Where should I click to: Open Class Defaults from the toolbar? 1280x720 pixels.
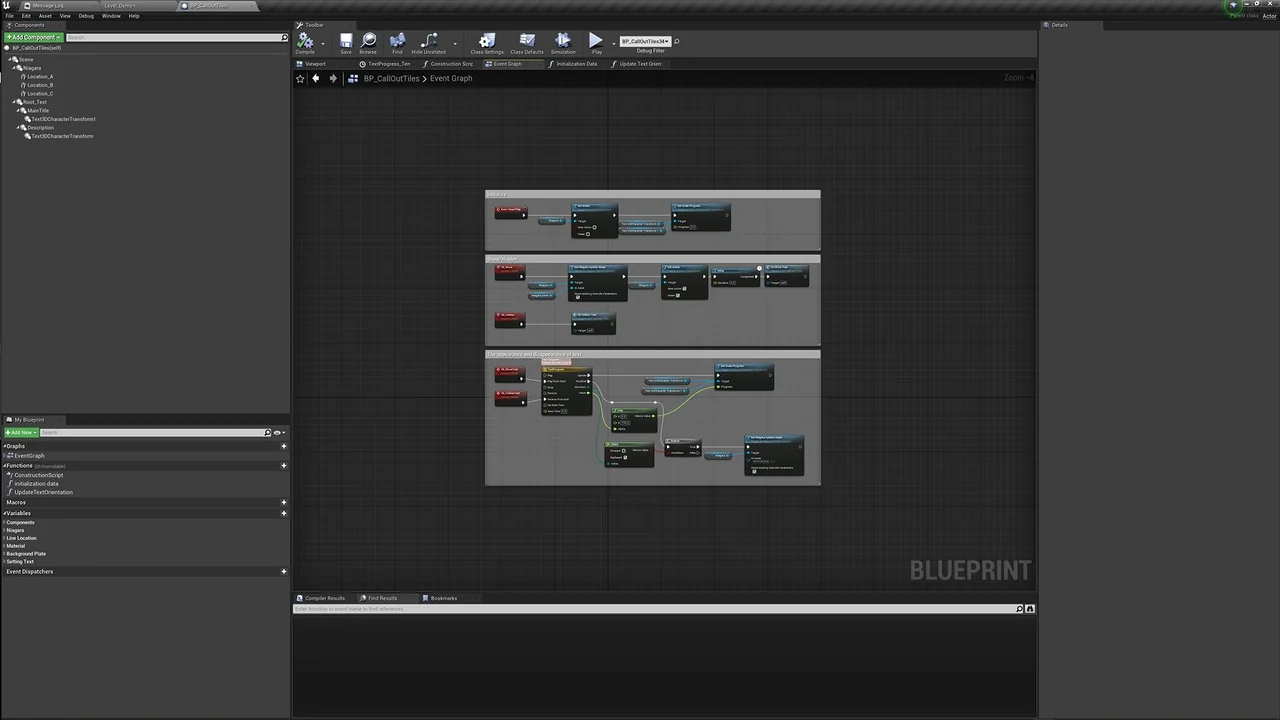click(x=527, y=42)
